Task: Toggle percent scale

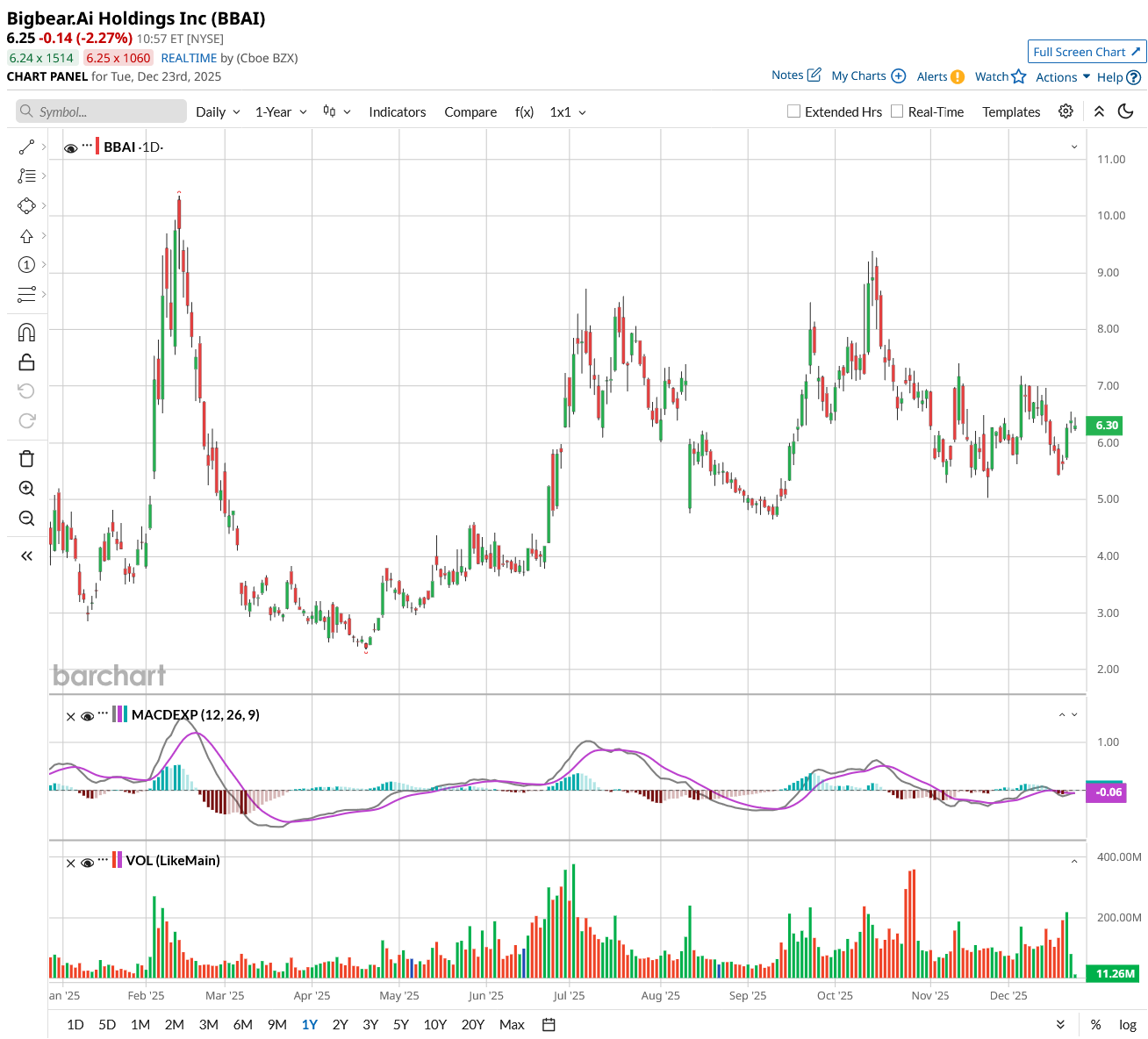Action: coord(1095,1024)
